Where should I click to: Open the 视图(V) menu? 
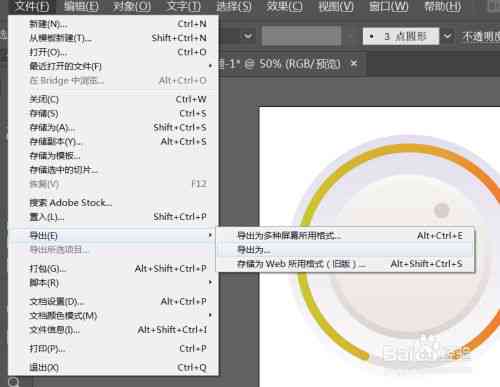pyautogui.click(x=336, y=6)
